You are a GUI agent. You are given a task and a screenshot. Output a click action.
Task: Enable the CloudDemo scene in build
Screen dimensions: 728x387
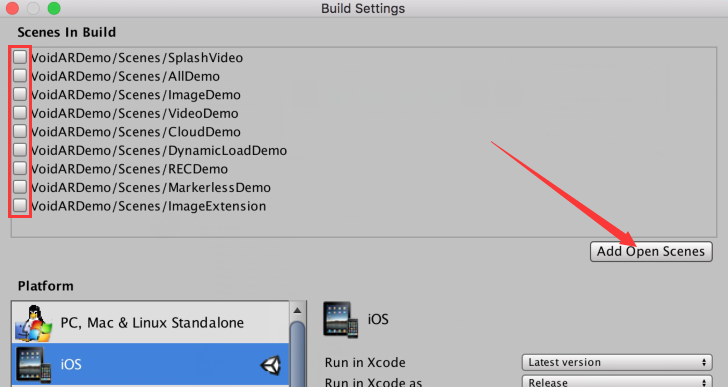20,131
